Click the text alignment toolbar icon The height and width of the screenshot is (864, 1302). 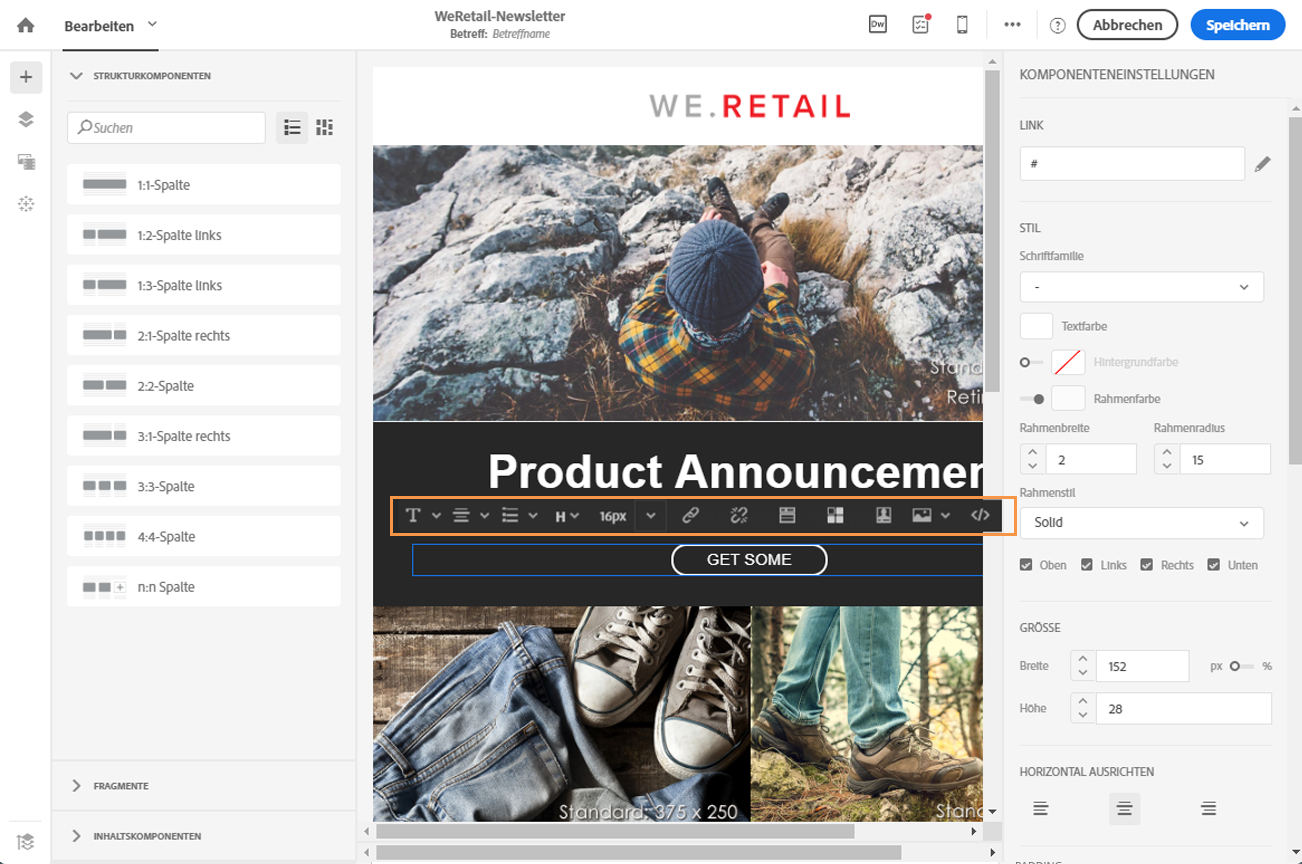[x=461, y=515]
